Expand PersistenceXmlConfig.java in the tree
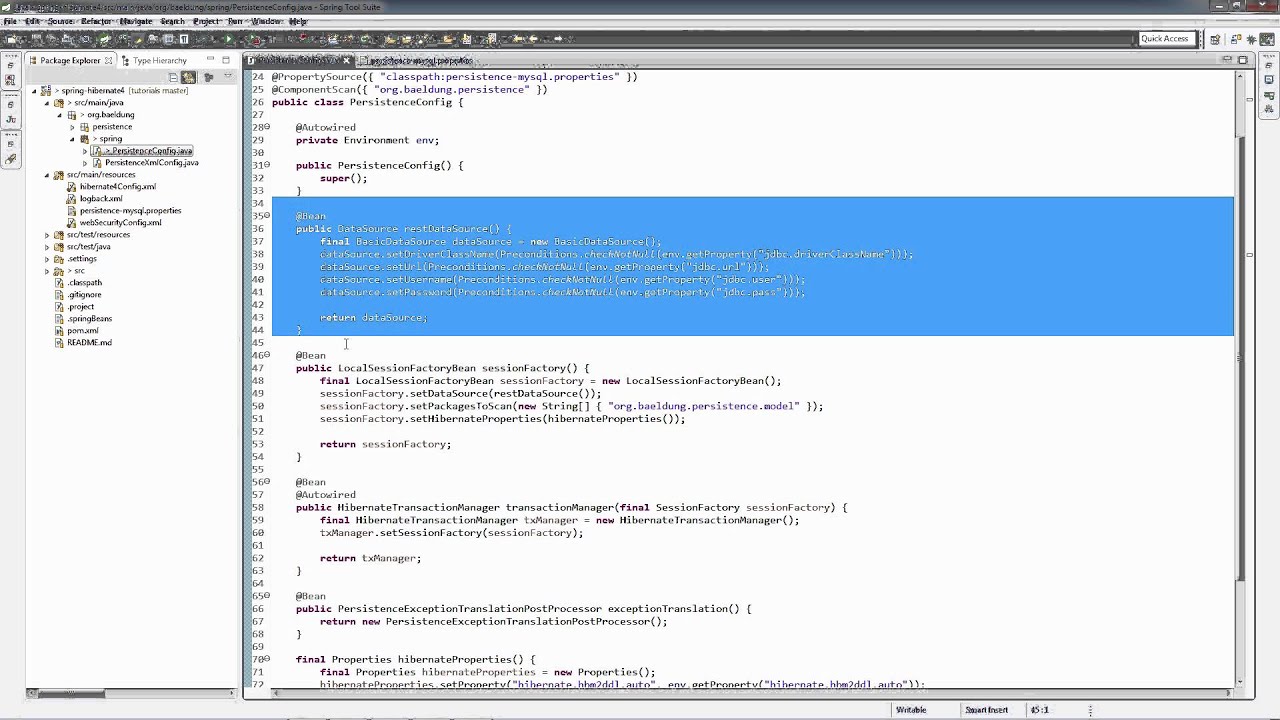1280x720 pixels. tap(85, 163)
